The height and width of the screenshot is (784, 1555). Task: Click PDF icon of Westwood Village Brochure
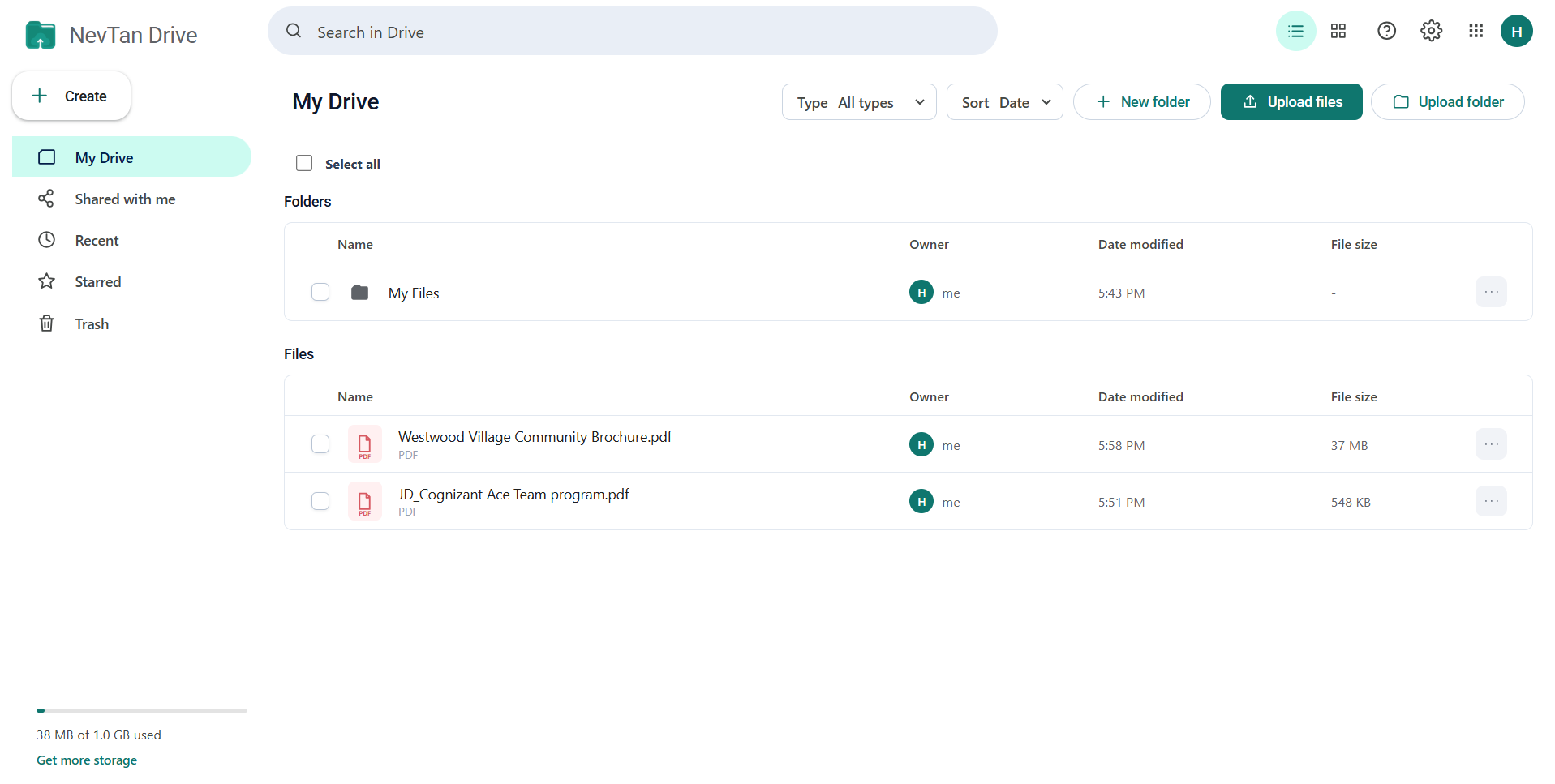pyautogui.click(x=365, y=444)
